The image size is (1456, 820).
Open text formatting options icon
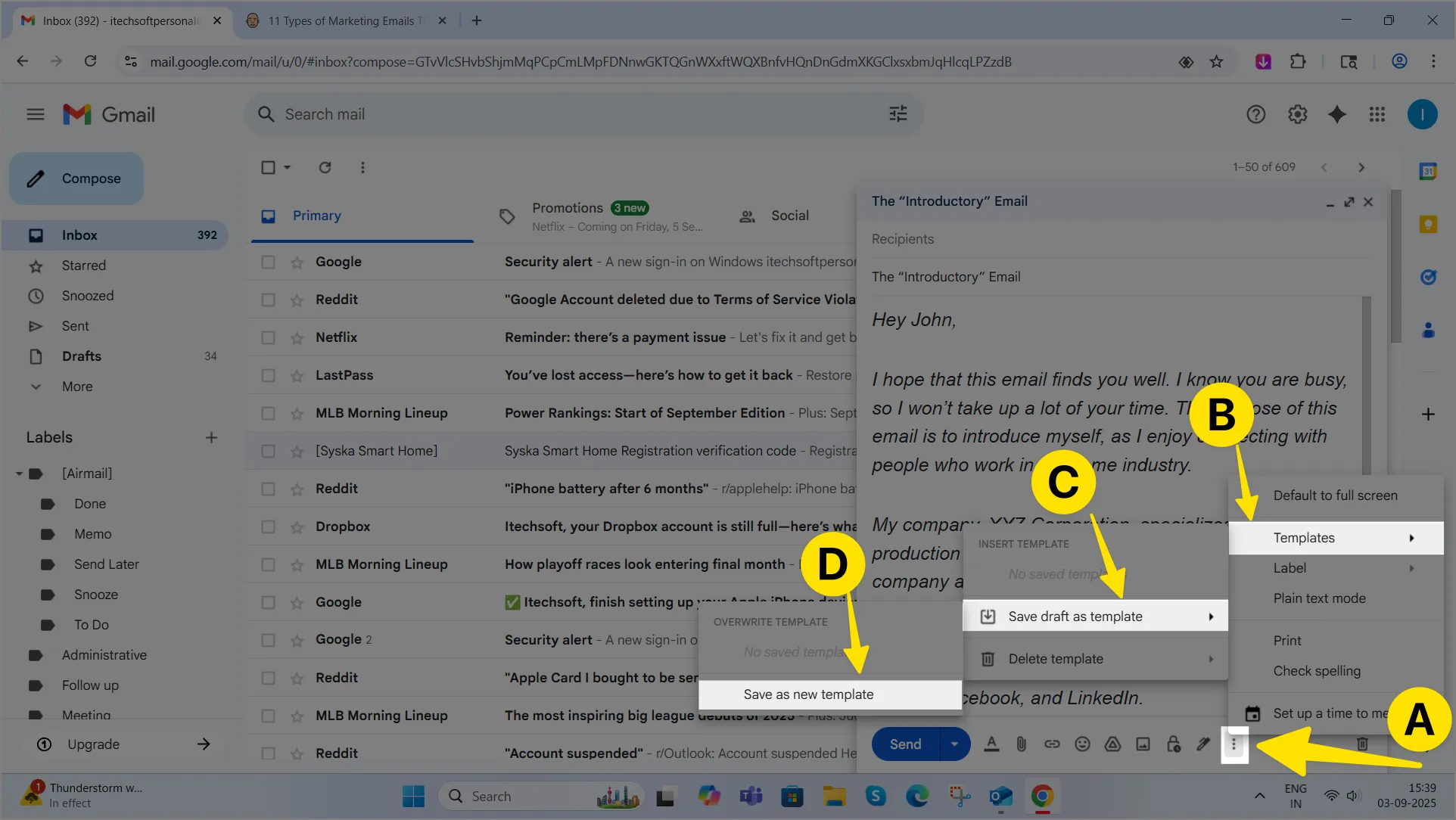[991, 744]
